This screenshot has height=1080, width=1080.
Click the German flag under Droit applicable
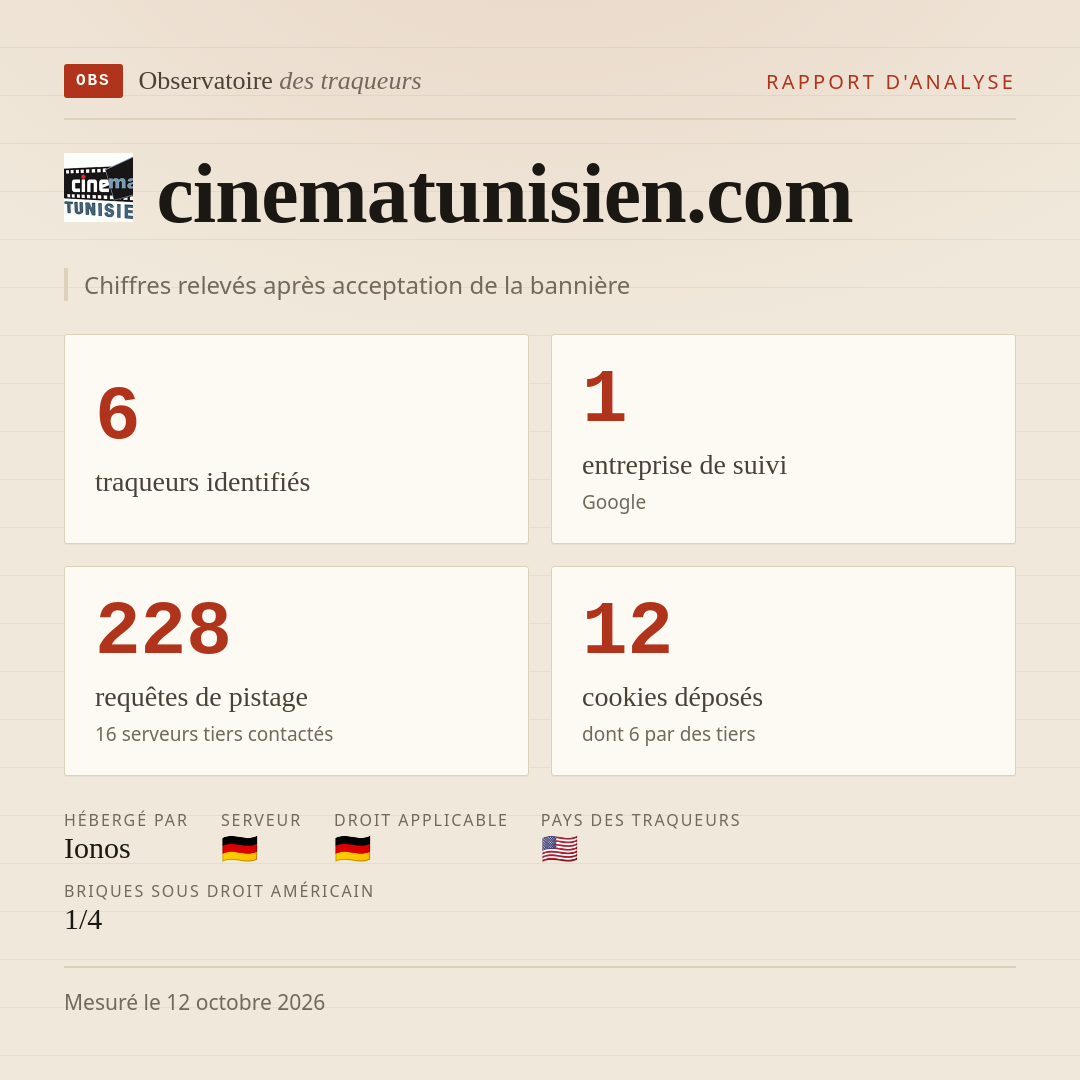(353, 849)
